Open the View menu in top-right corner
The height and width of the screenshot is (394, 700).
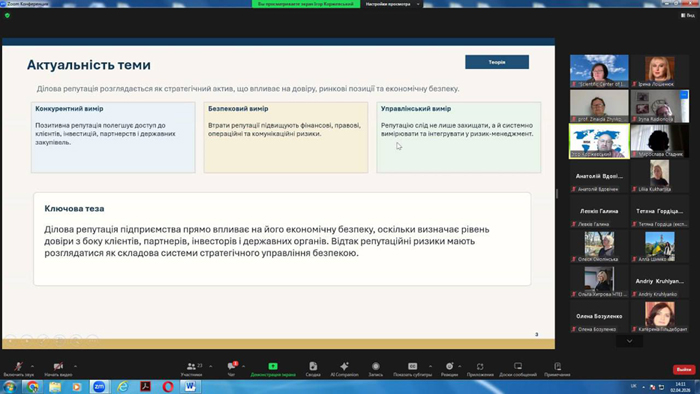(x=688, y=15)
